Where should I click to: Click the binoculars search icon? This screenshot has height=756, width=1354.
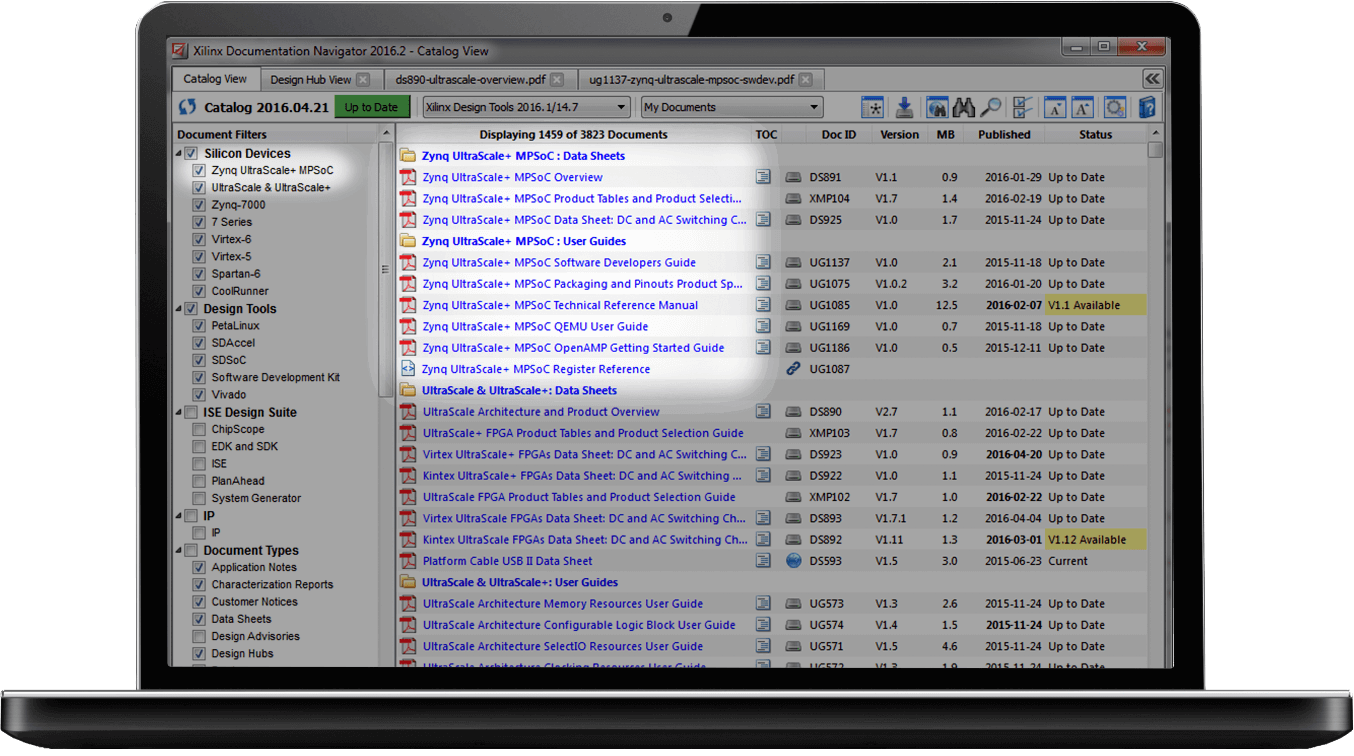pyautogui.click(x=964, y=108)
